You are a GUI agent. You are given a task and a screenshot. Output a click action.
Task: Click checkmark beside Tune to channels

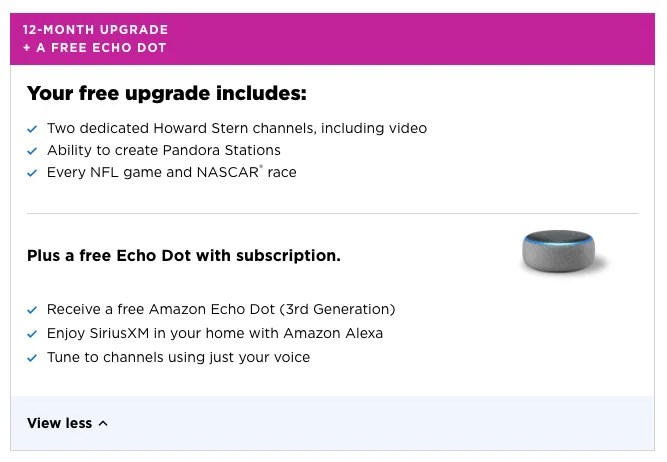click(x=33, y=358)
